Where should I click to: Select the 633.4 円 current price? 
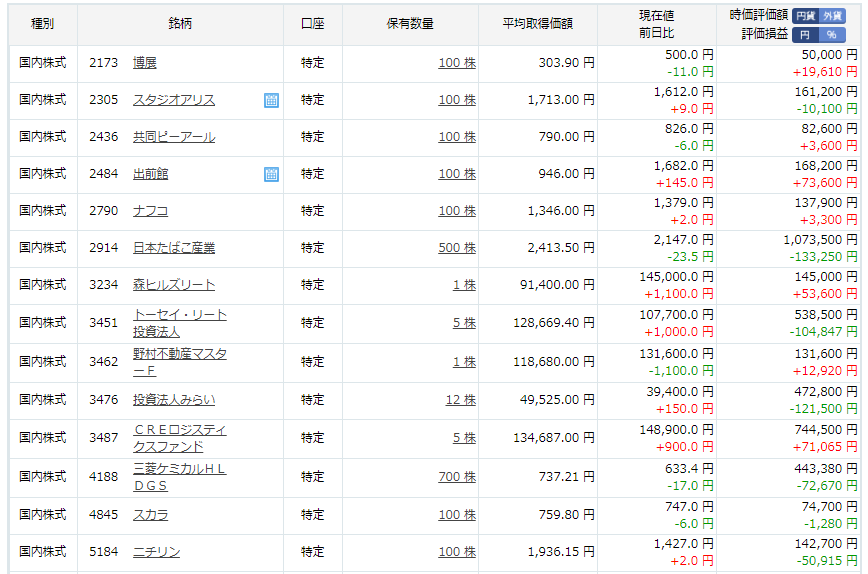(690, 469)
